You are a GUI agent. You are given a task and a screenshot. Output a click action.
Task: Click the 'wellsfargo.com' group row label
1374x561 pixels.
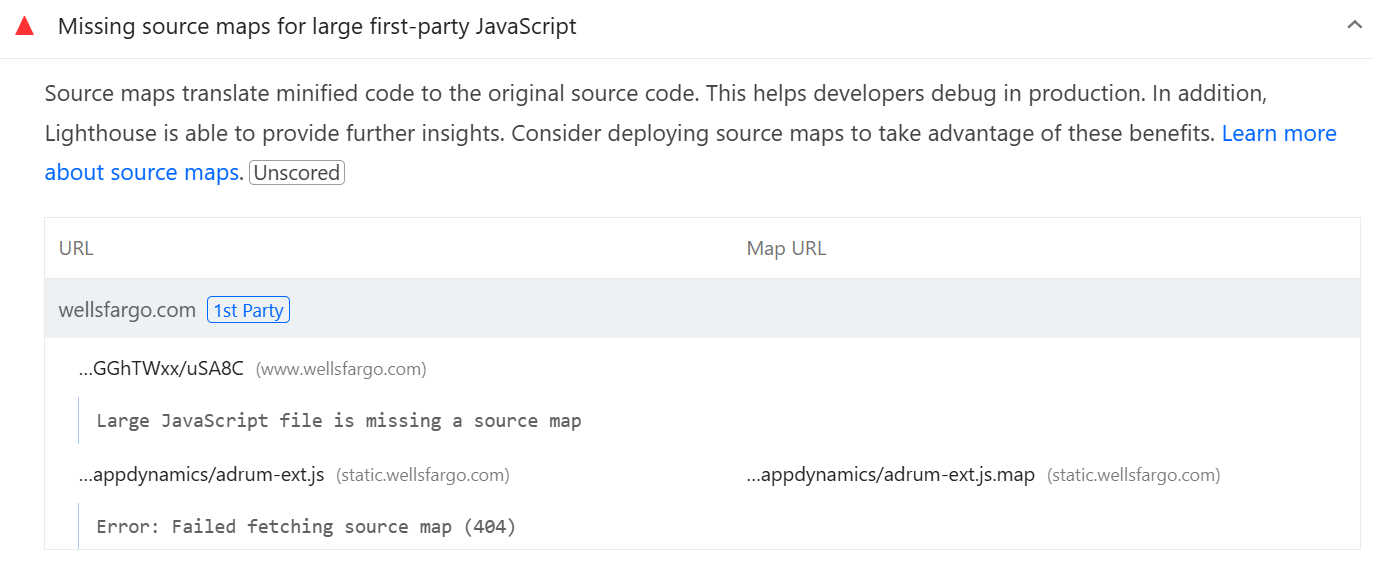pos(127,310)
